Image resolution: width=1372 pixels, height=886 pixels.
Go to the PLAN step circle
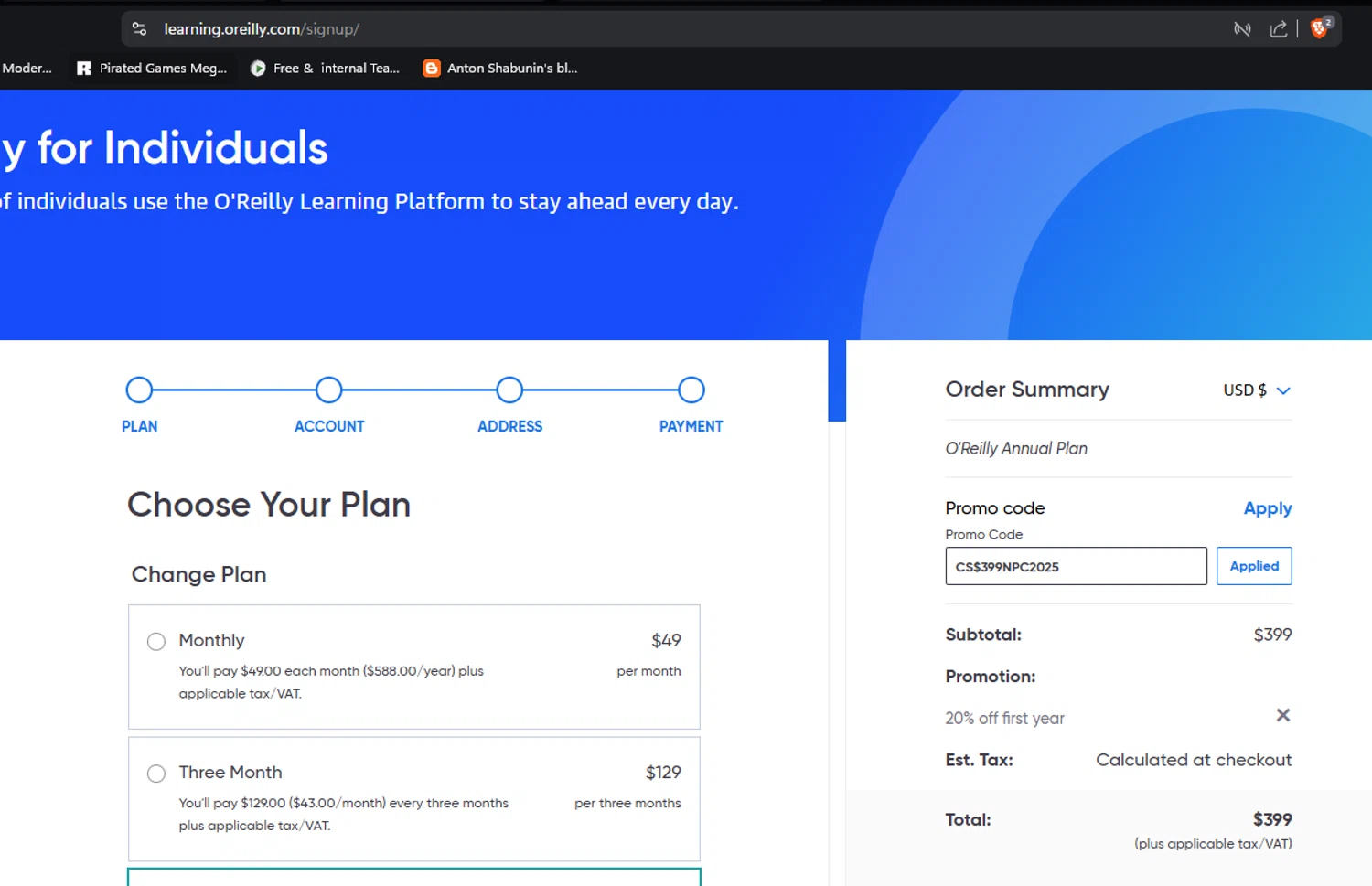point(139,390)
